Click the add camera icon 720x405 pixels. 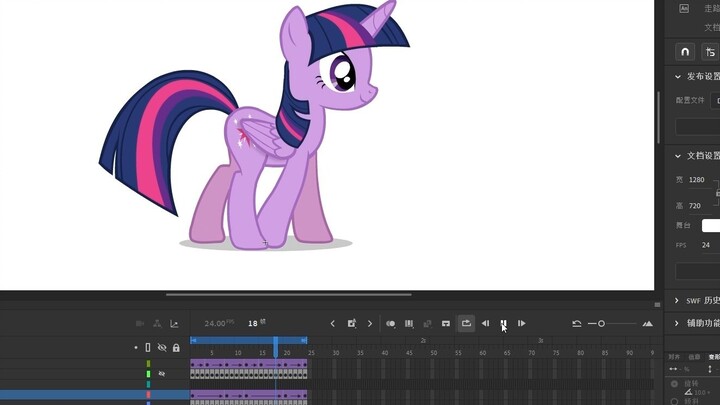(140, 324)
